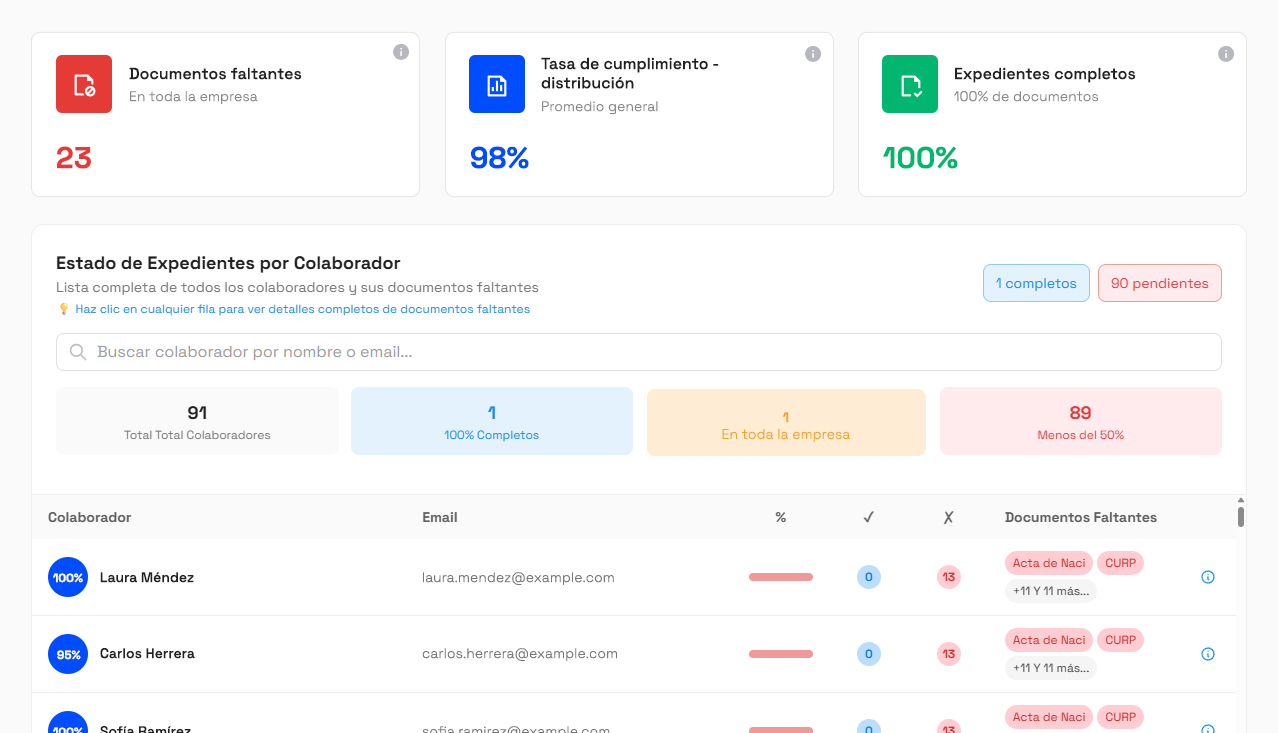Open info tooltip on Tasa de cumplimiento card
This screenshot has height=733, width=1278.
(x=813, y=54)
